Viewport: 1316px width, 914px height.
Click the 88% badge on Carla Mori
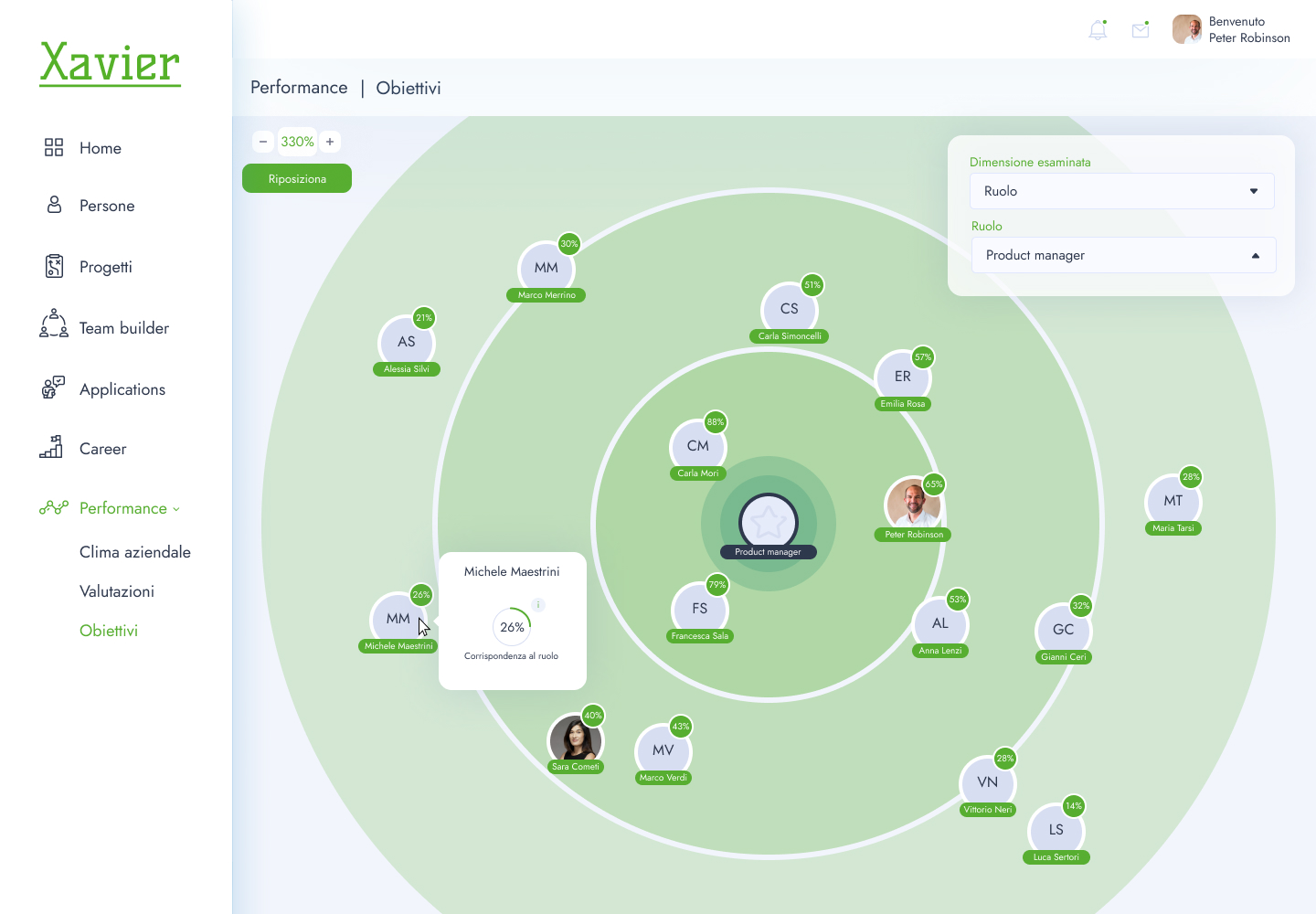(x=716, y=421)
